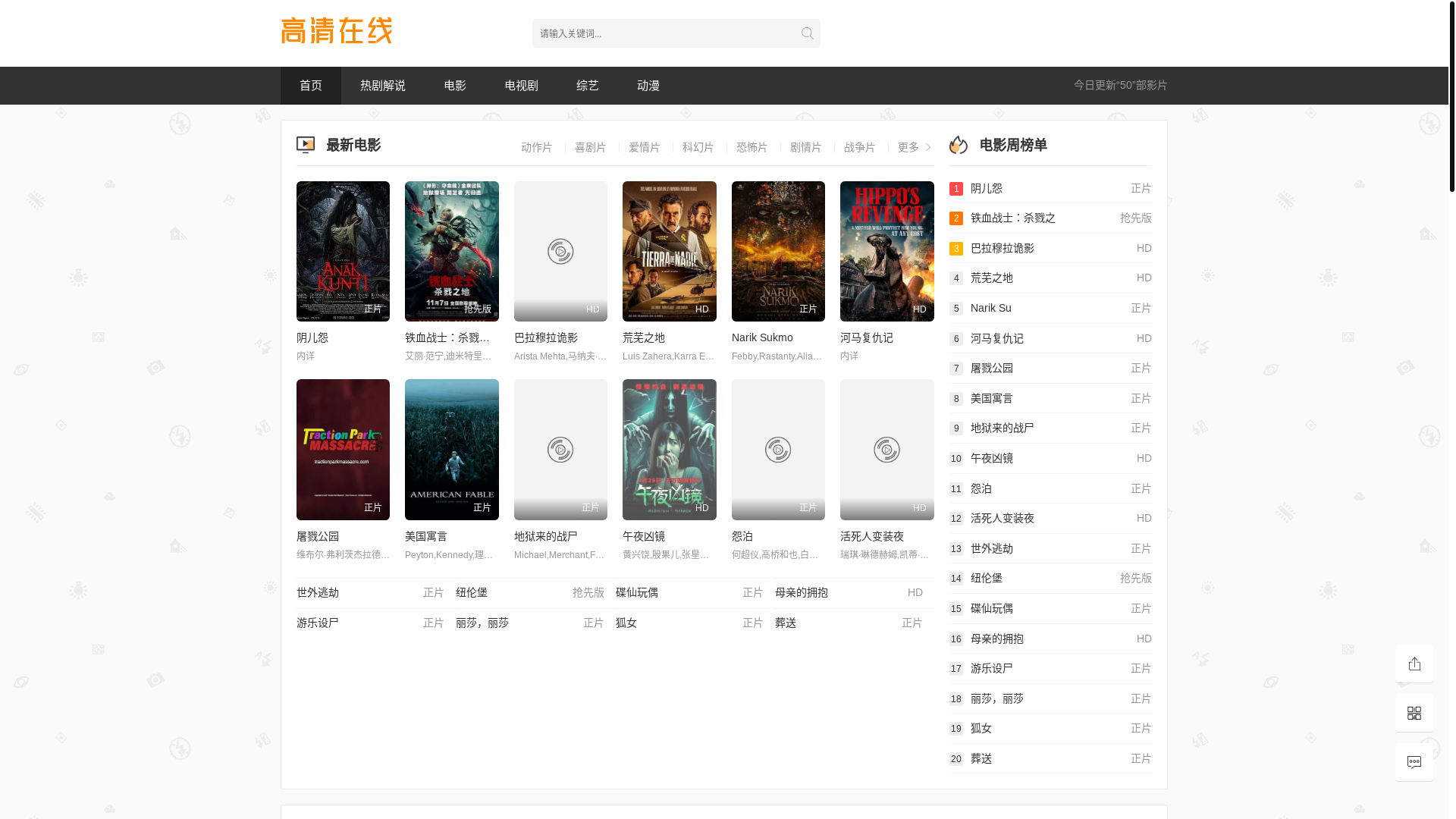This screenshot has height=819, width=1456.
Task: Expand 更多 movie categories
Action: (915, 147)
